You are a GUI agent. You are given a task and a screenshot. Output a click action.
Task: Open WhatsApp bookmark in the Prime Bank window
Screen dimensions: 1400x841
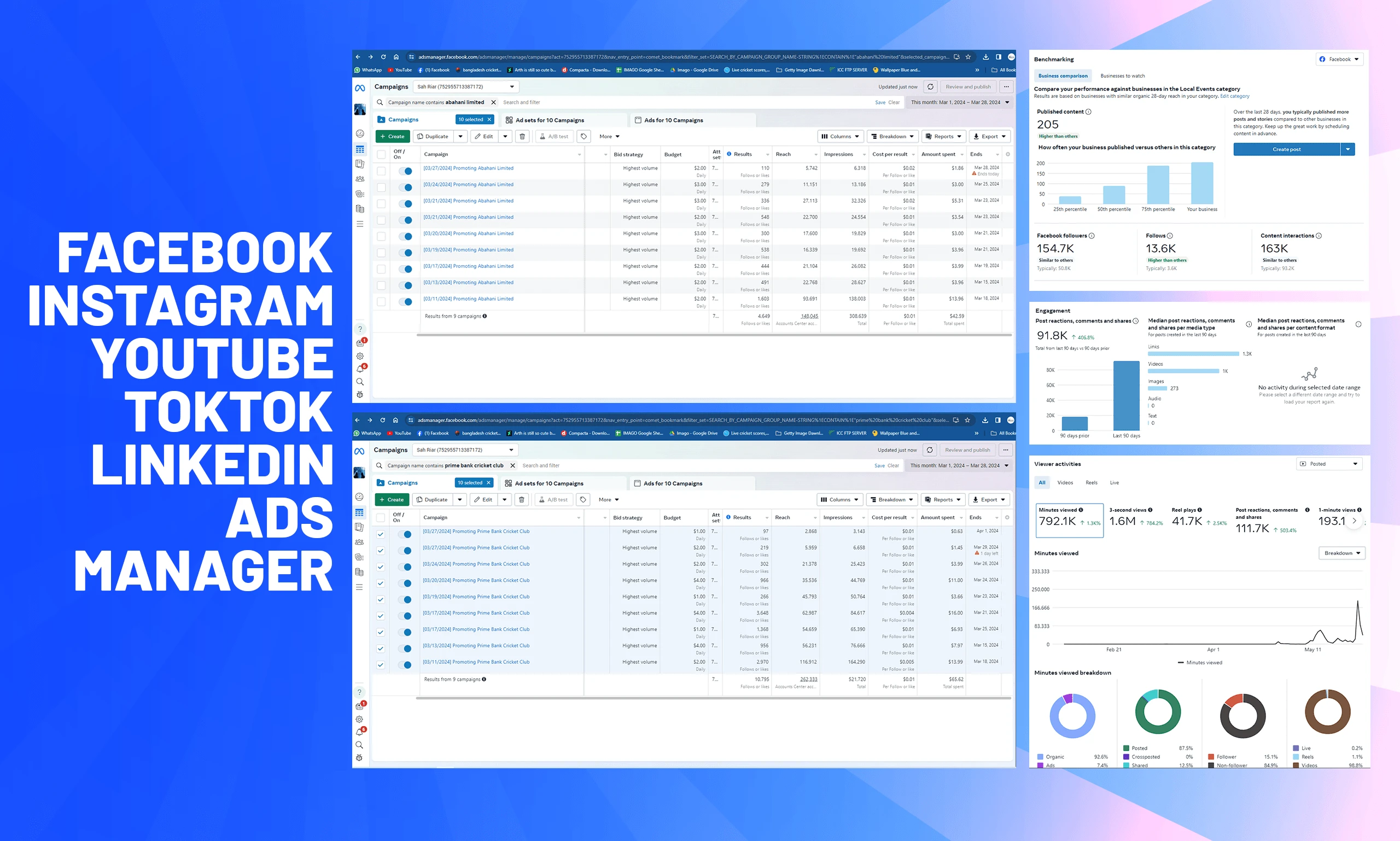click(368, 434)
